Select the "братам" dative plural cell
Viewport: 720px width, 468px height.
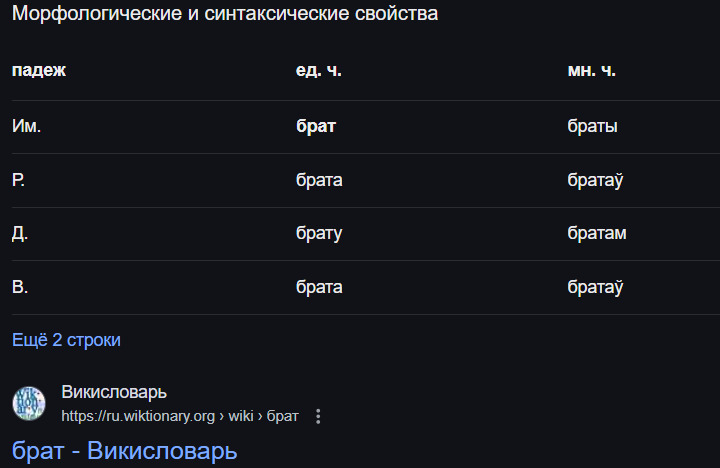pos(597,234)
